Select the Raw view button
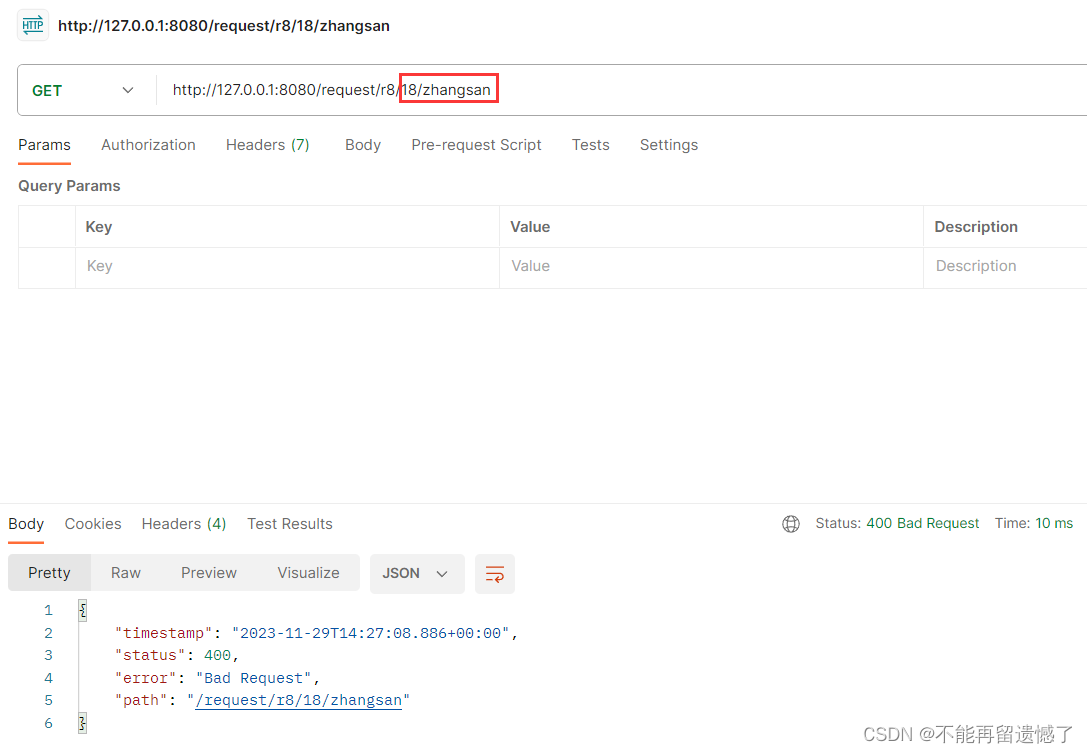The width and height of the screenshot is (1087, 753). (125, 573)
